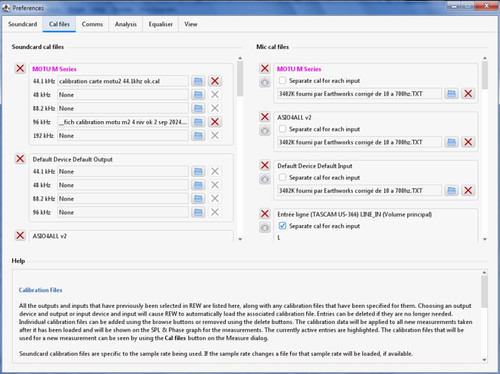Delete Default Device Default Input mic entry
Screen dimensions: 500x374
pyautogui.click(x=265, y=165)
